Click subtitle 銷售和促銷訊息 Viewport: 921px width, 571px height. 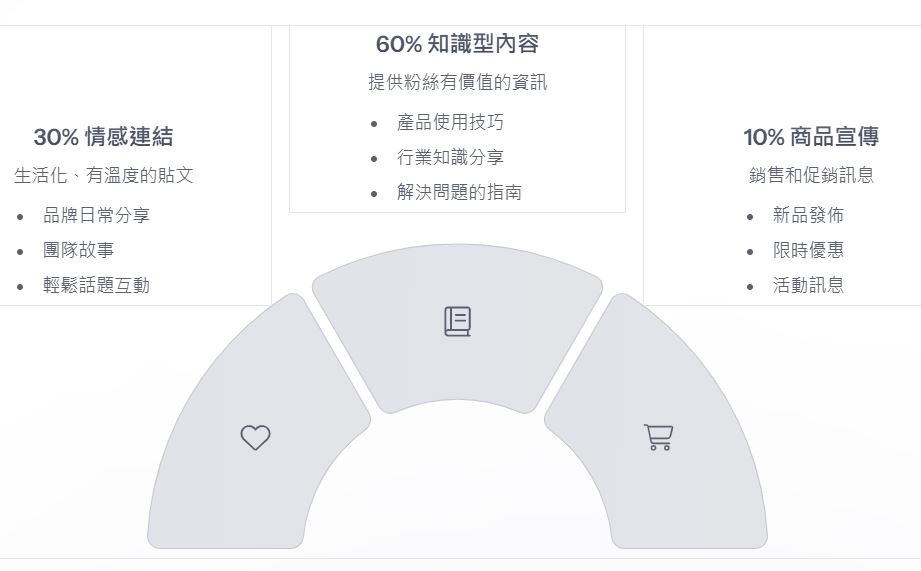click(x=811, y=175)
